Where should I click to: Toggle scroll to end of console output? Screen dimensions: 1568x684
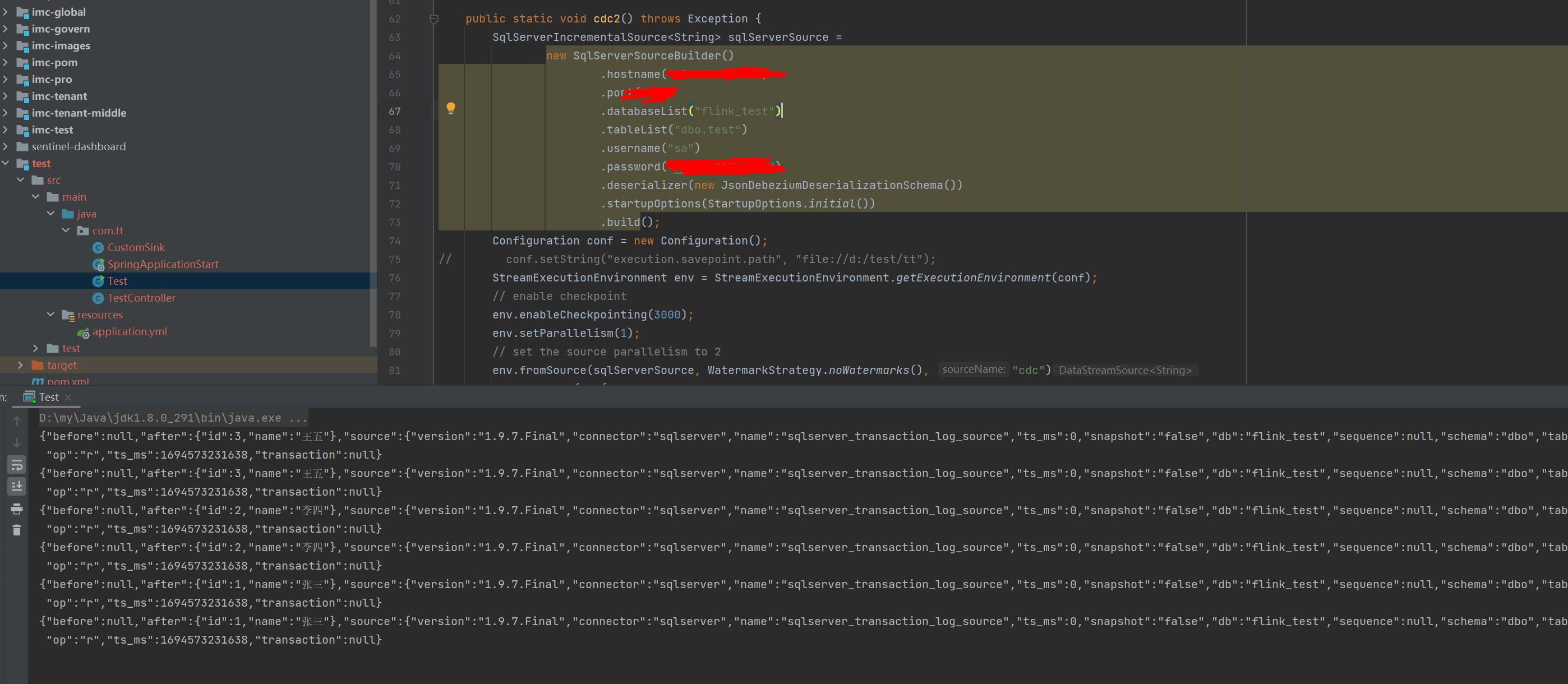tap(16, 486)
